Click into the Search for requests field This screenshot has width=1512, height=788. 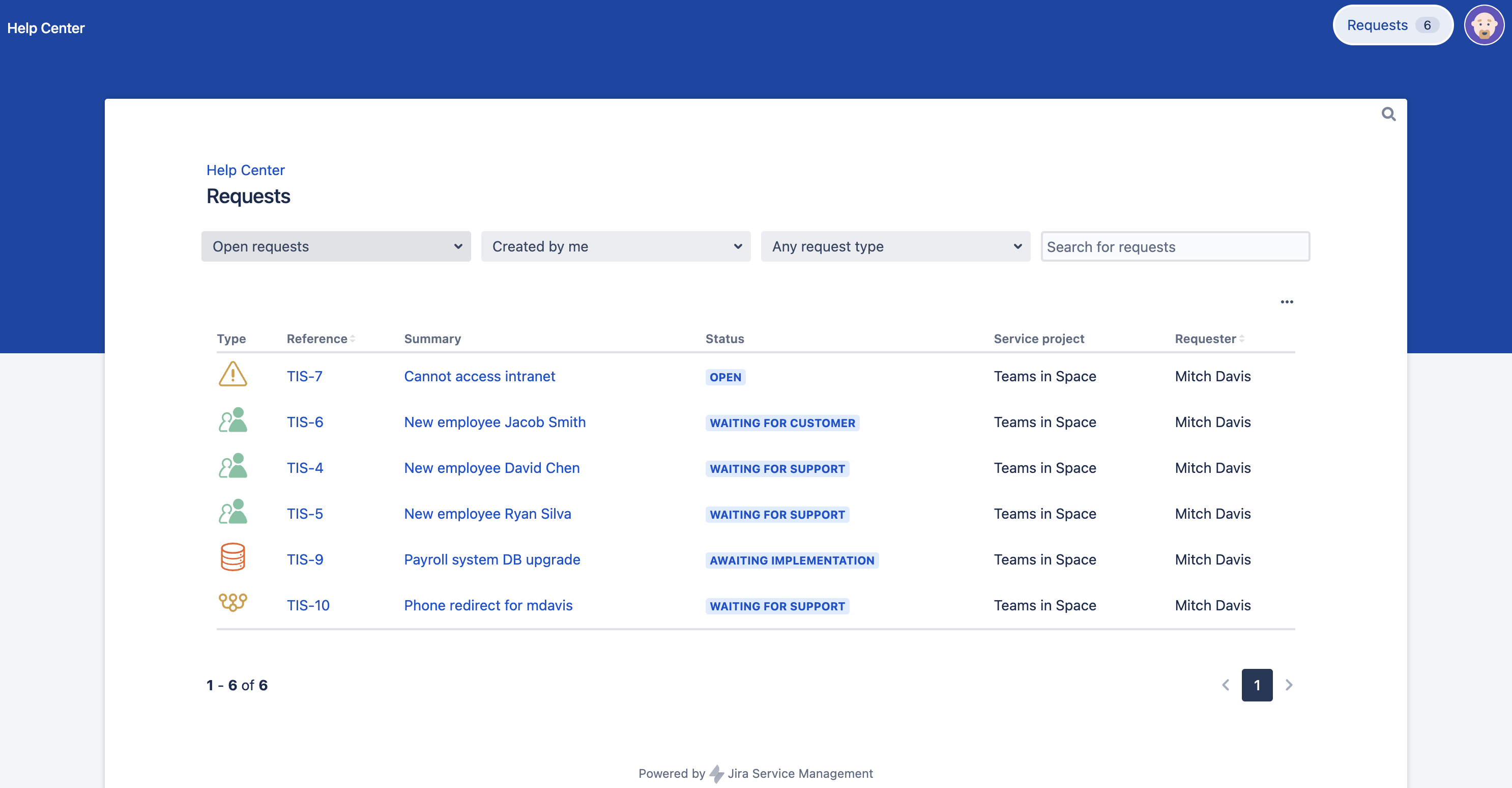point(1175,246)
